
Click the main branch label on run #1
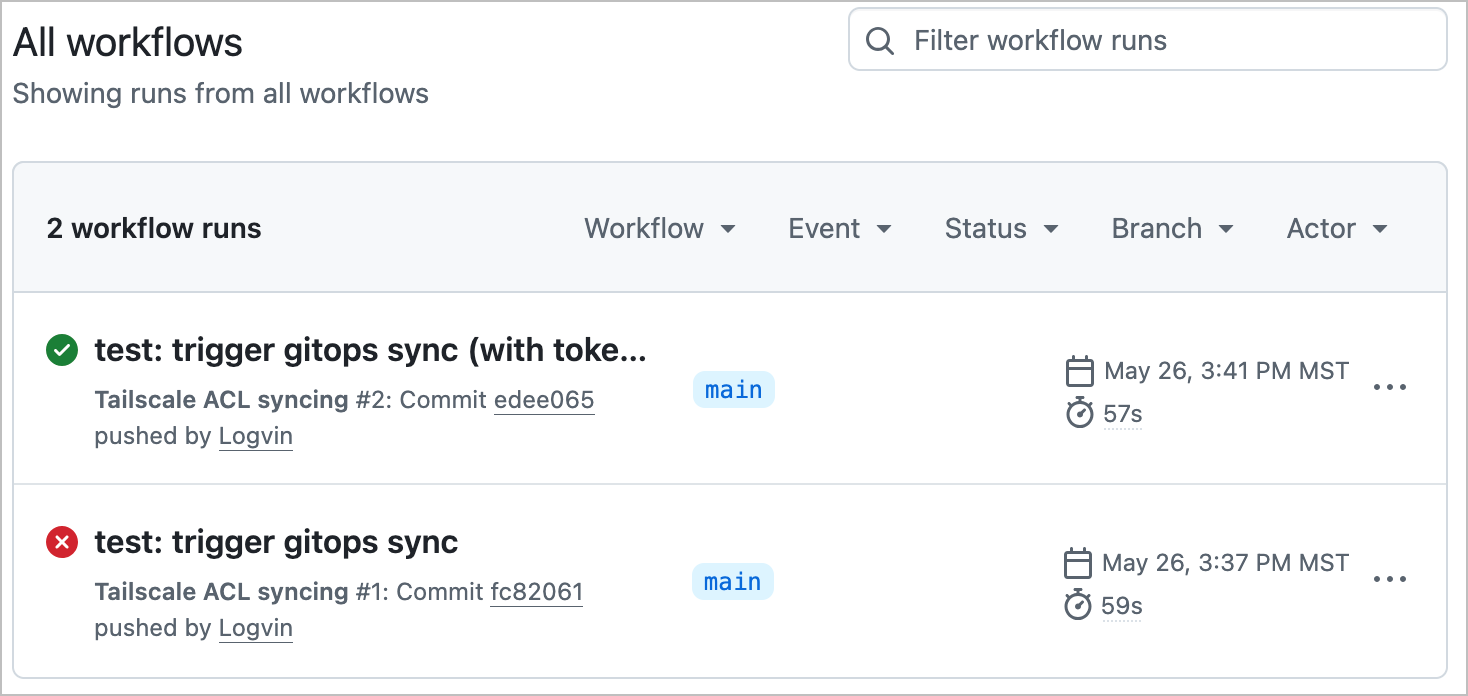[x=733, y=582]
